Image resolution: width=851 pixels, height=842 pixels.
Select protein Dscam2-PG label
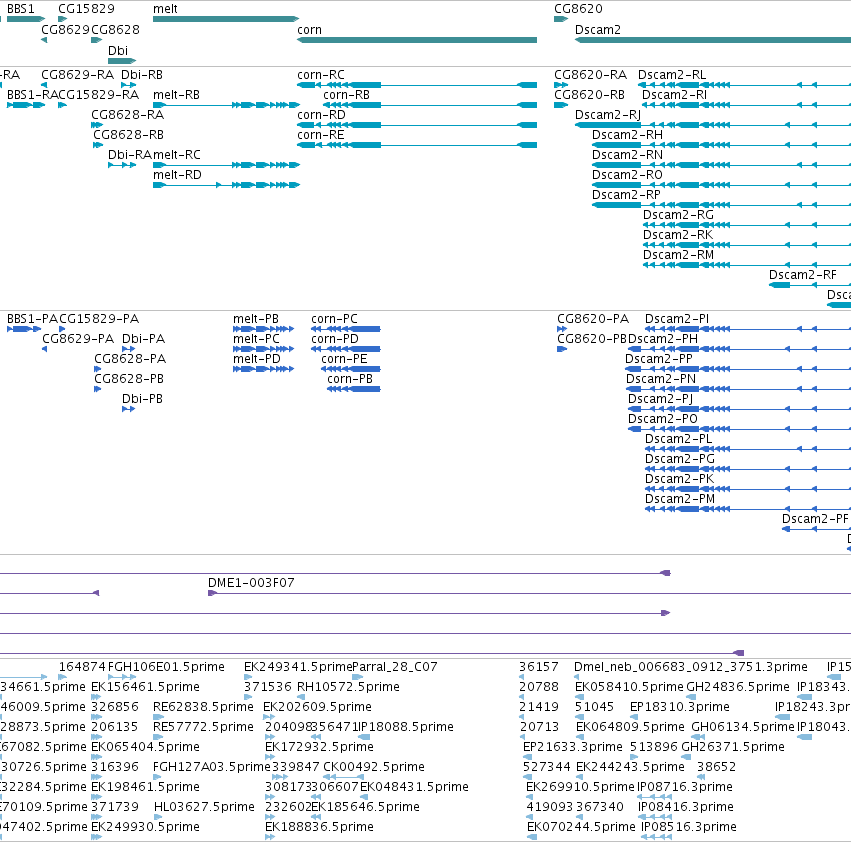coord(680,459)
